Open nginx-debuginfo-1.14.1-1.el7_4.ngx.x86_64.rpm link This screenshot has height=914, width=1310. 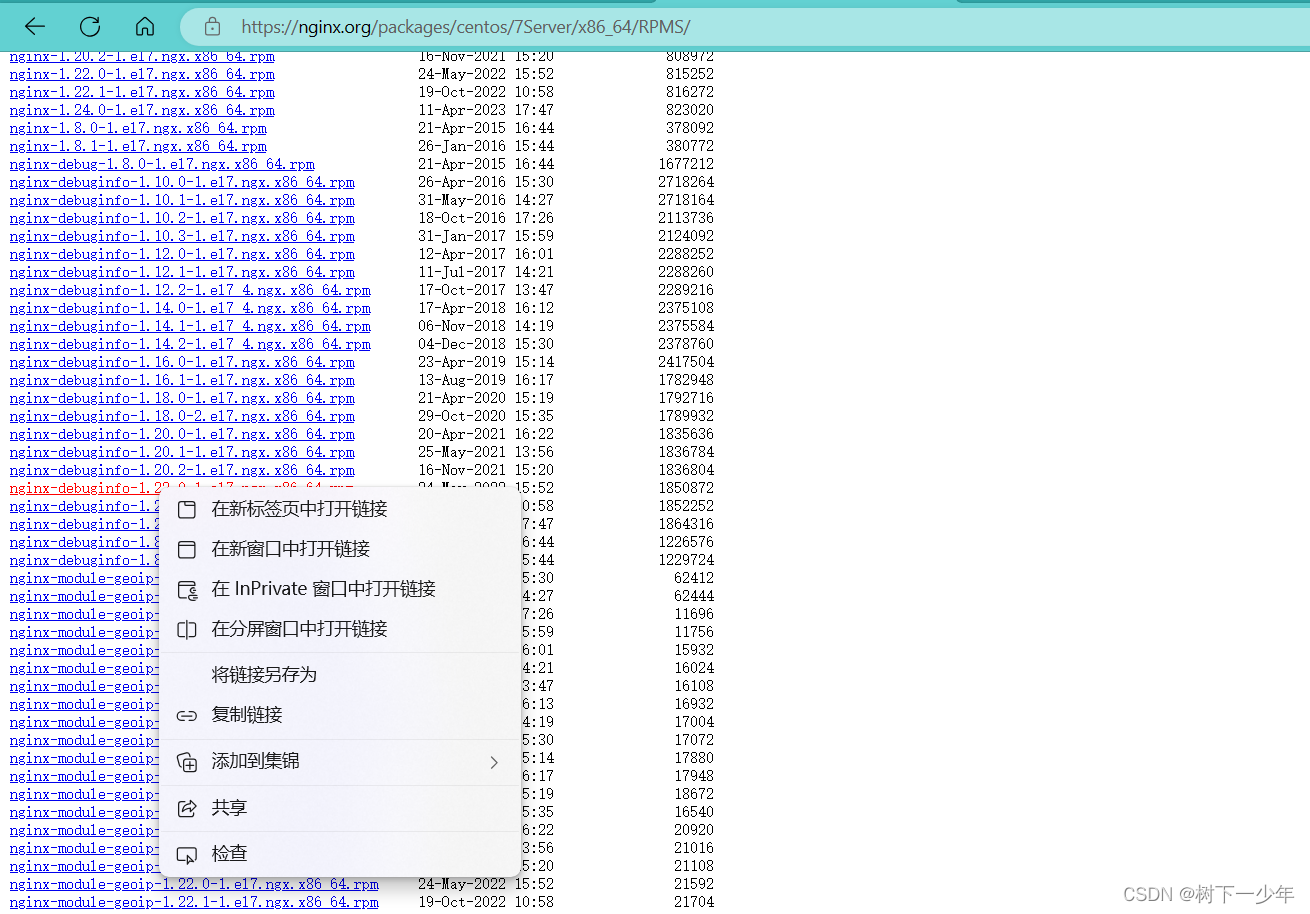(x=190, y=326)
